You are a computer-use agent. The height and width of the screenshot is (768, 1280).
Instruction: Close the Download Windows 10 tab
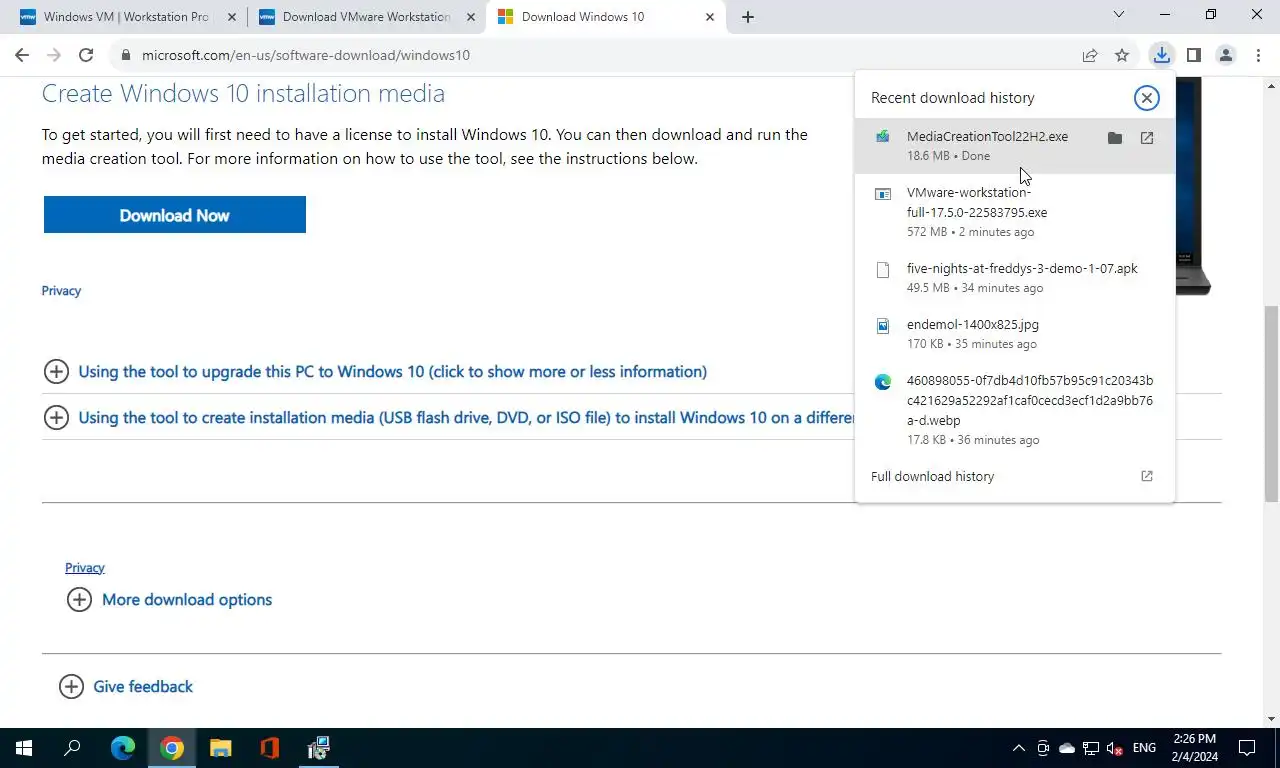(x=710, y=17)
